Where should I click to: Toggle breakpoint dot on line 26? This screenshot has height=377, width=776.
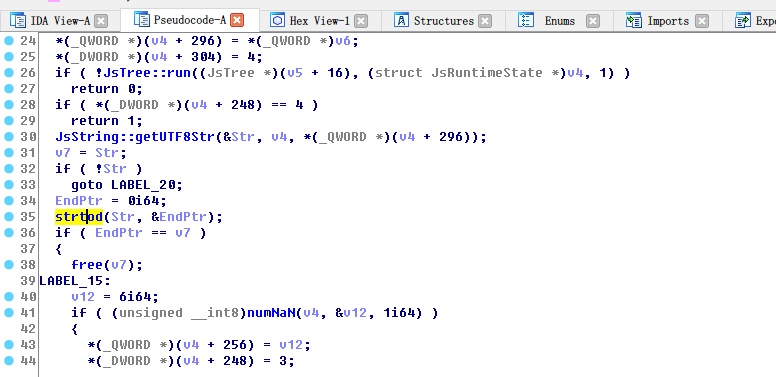point(9,73)
